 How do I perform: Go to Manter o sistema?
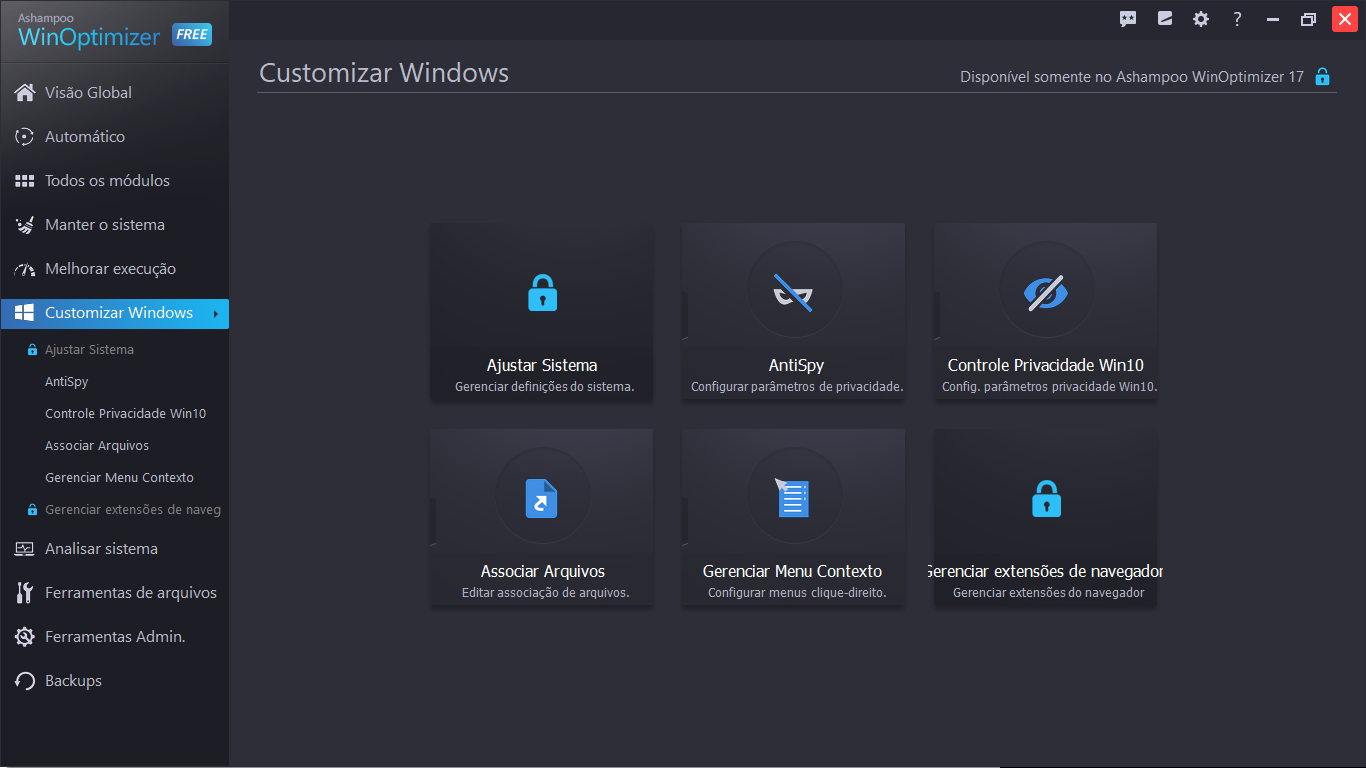[x=105, y=225]
